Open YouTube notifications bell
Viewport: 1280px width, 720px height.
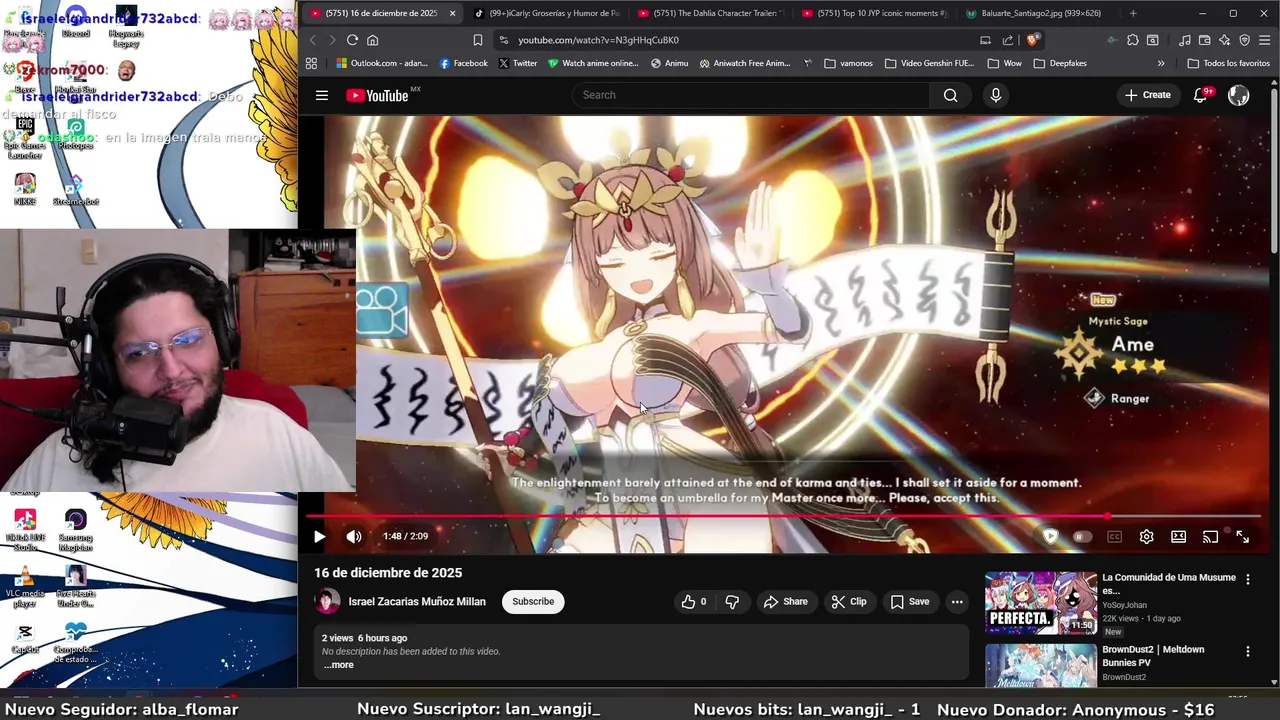1201,95
